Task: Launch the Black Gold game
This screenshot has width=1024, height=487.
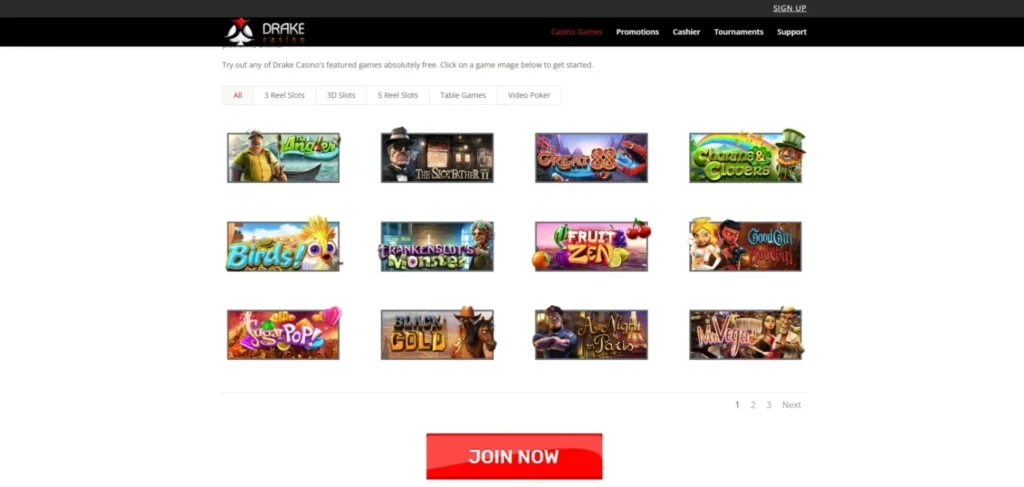Action: coord(438,333)
